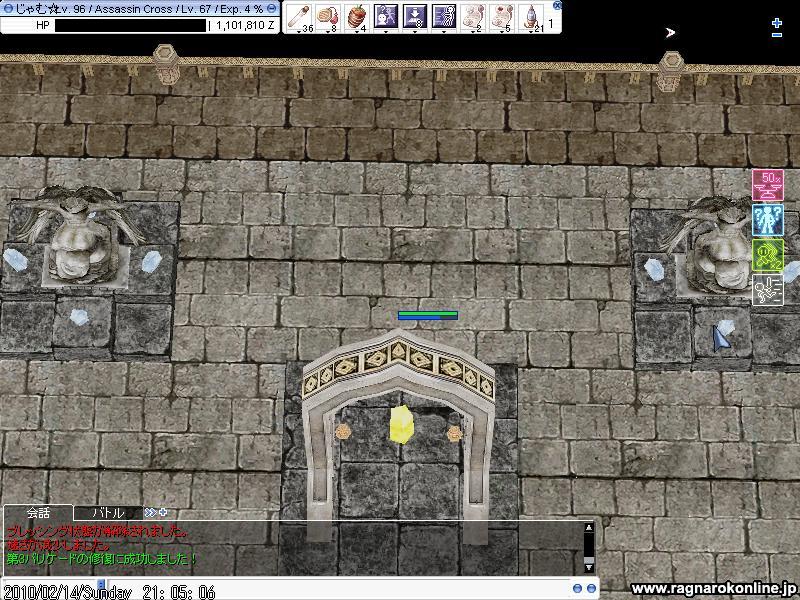Close the hotbar with the X button

[557, 5]
